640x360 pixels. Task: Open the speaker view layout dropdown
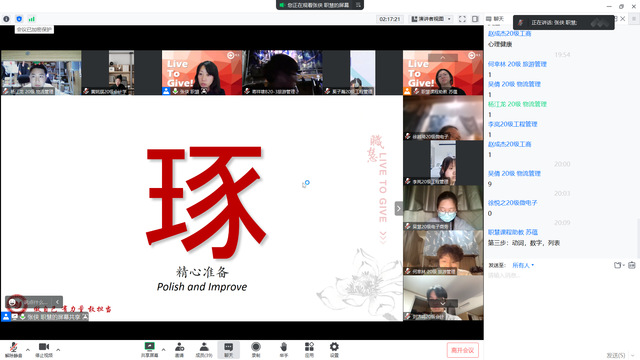431,19
